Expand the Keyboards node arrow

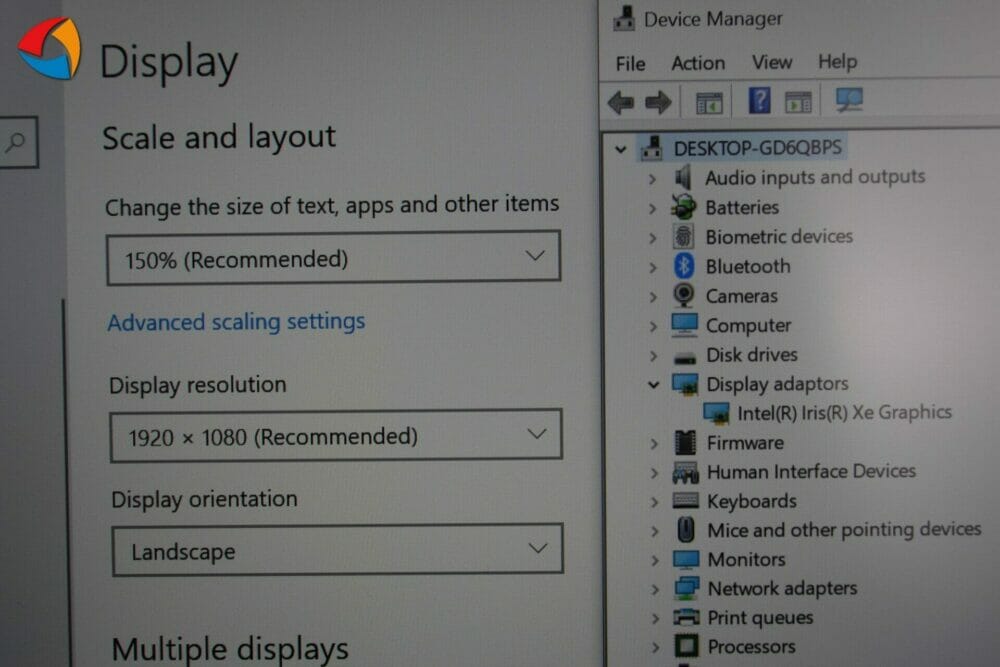(654, 502)
